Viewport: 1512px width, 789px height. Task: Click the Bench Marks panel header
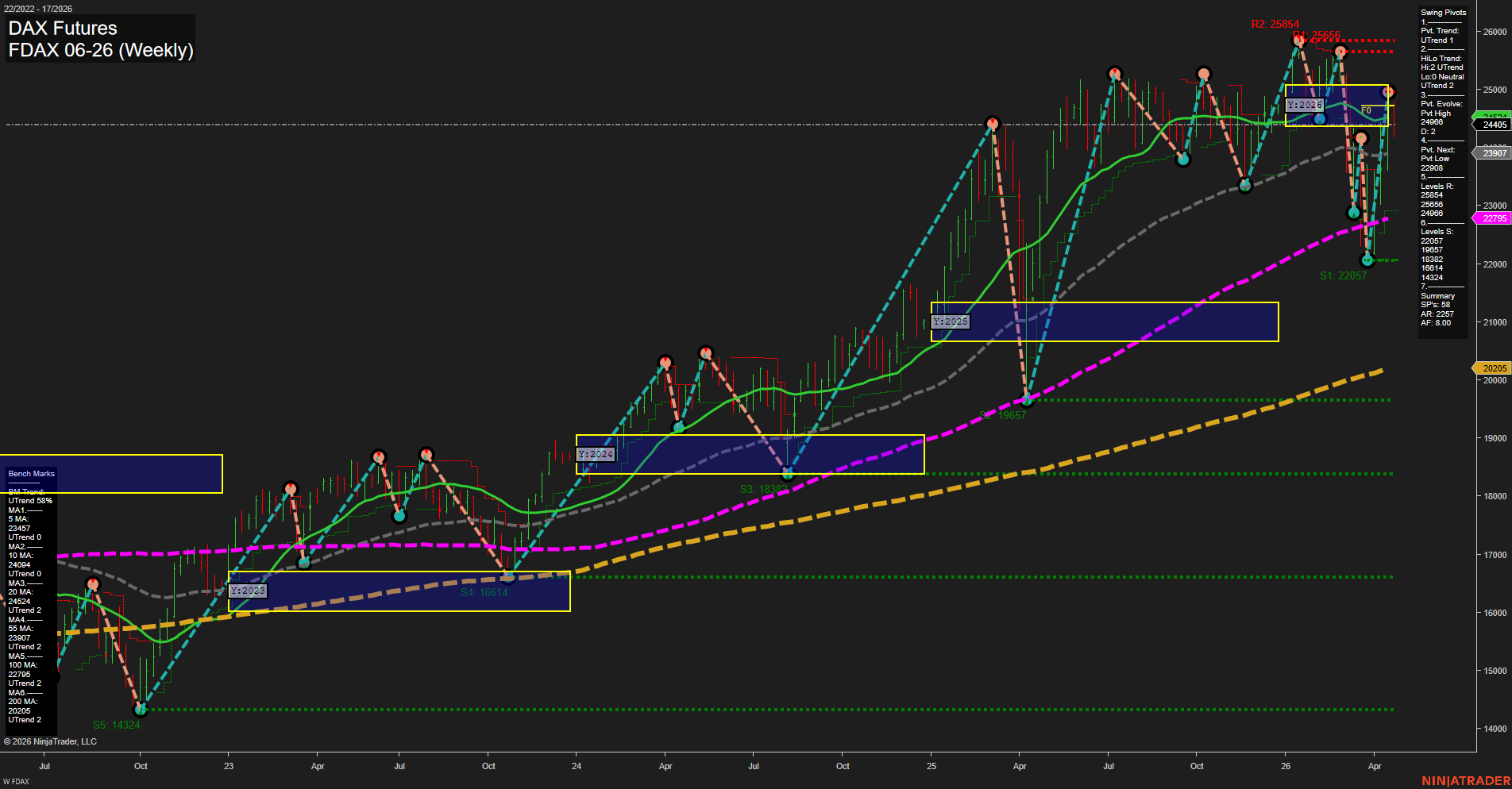pos(31,473)
